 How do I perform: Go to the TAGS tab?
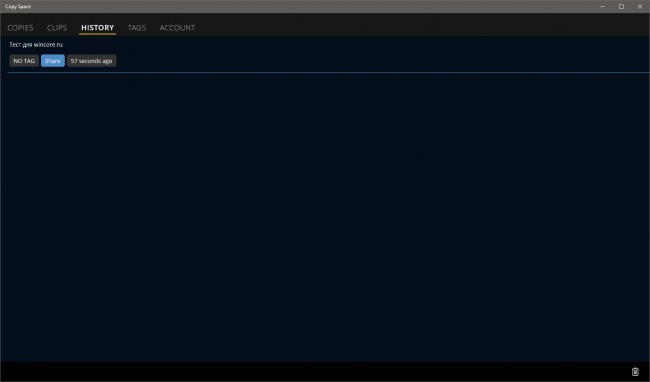pos(136,28)
